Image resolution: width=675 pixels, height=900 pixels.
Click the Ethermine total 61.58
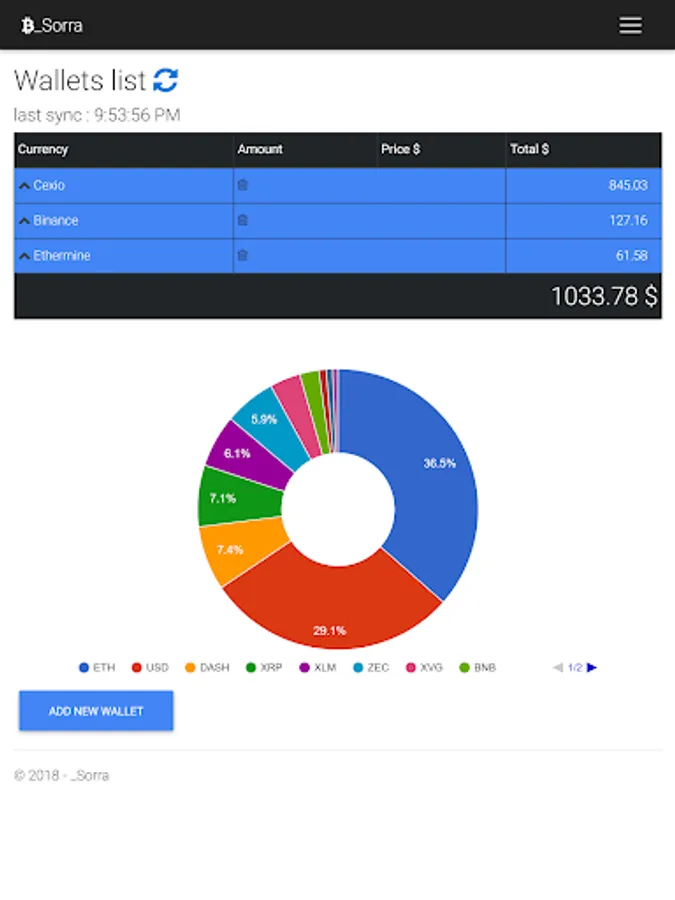pos(631,255)
